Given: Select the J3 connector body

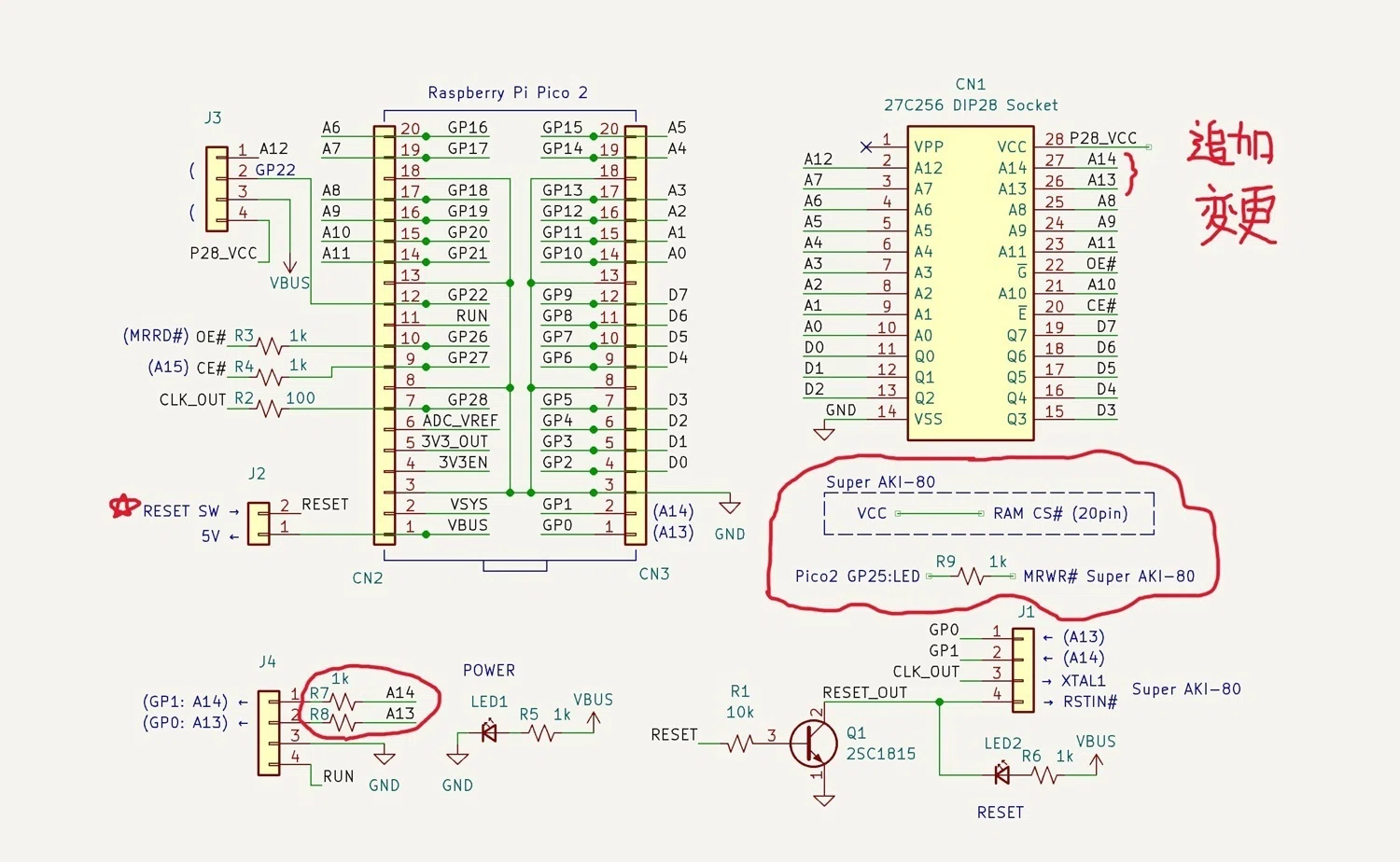Looking at the screenshot, I should pos(217,188).
